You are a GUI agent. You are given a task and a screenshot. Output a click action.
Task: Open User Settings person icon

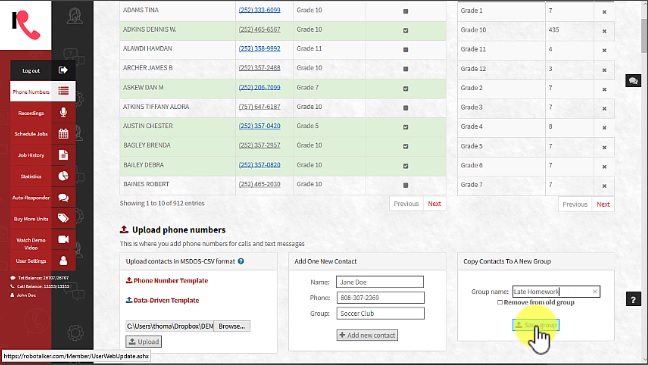click(x=63, y=260)
